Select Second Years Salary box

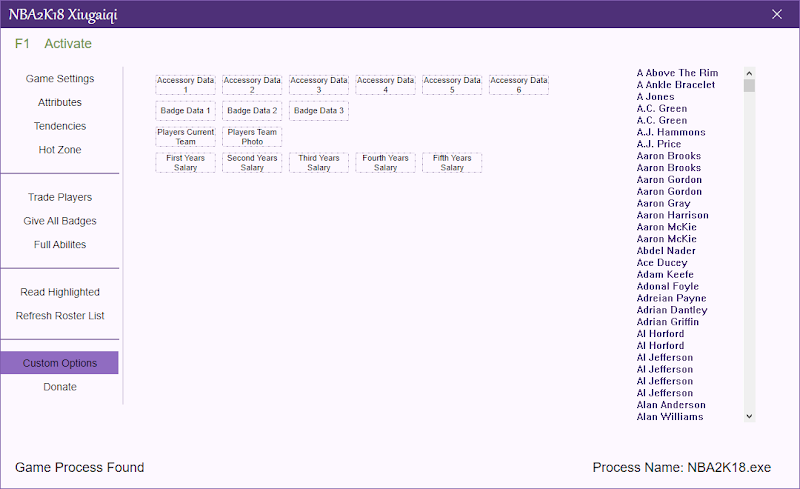point(252,163)
